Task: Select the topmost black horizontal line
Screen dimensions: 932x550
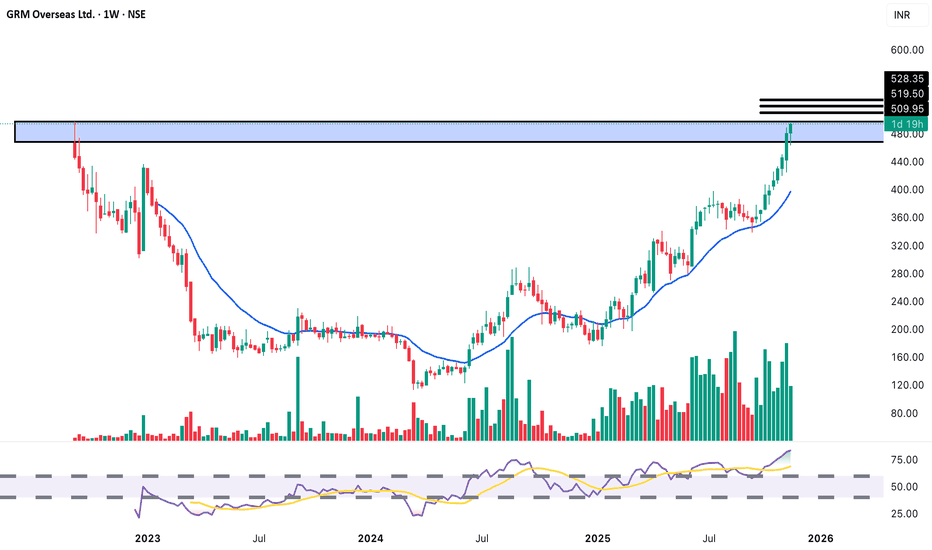Action: [x=821, y=100]
